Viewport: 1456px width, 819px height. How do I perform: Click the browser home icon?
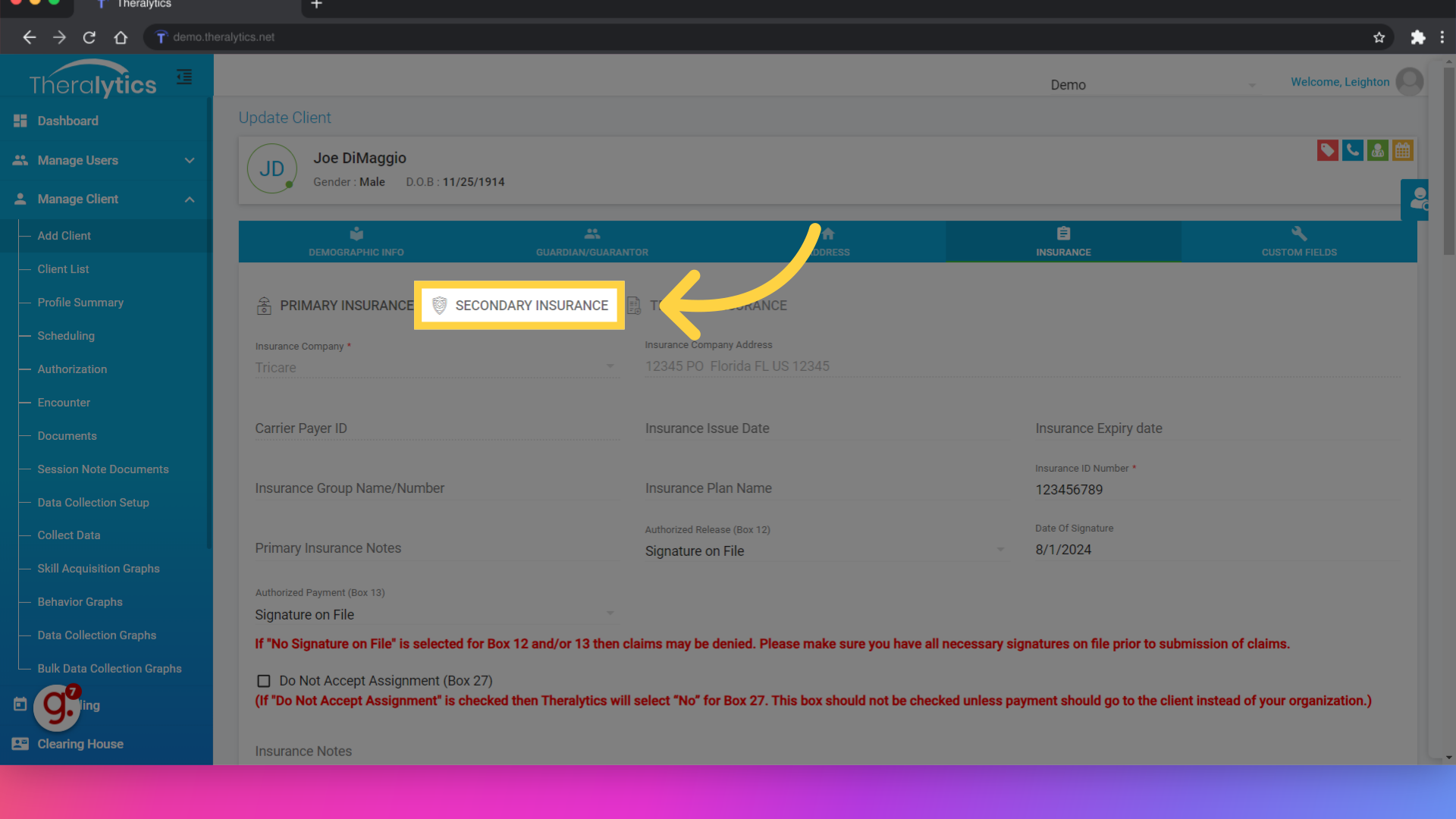click(121, 37)
